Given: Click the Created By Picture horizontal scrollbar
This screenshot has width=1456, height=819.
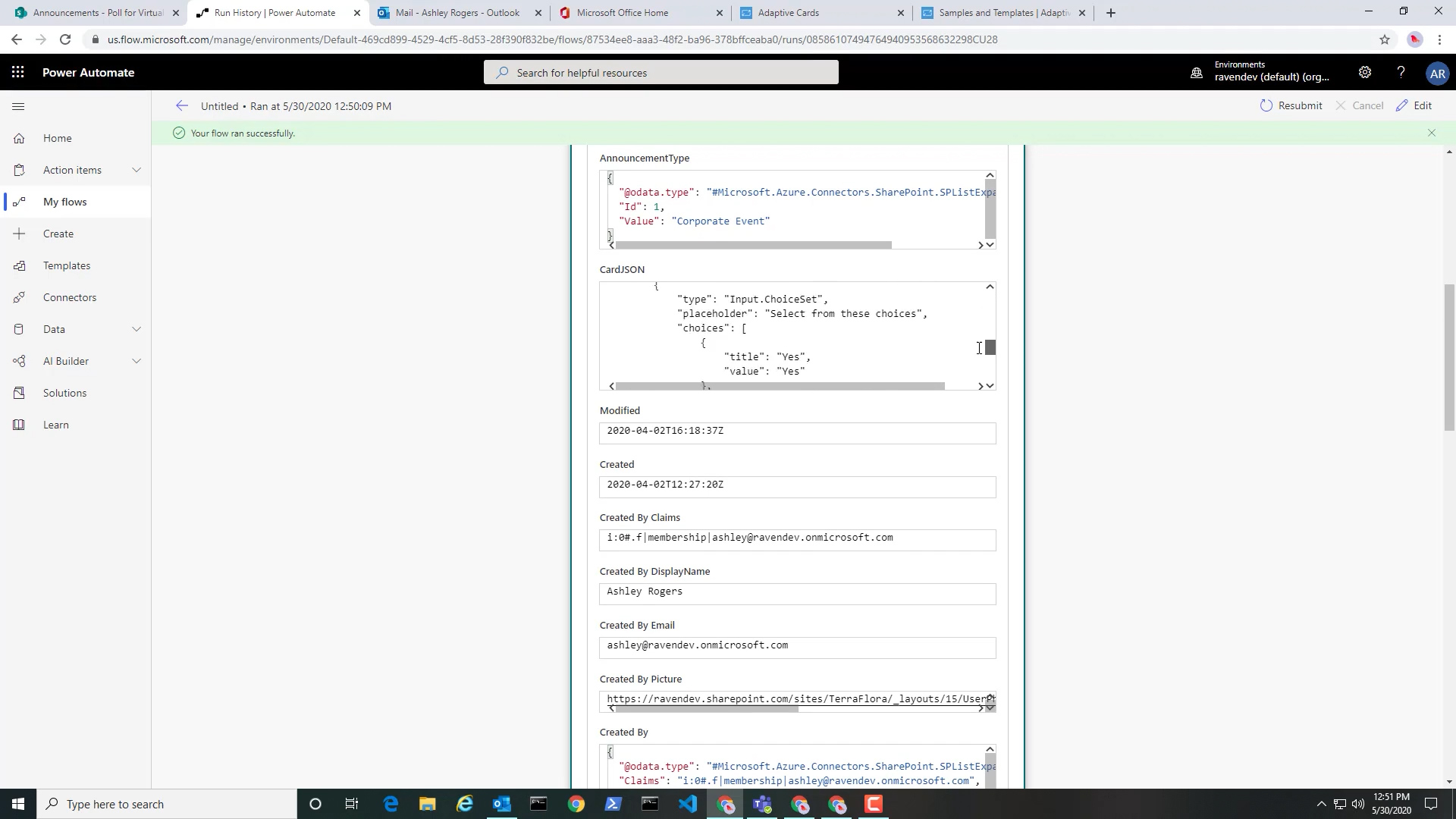Looking at the screenshot, I should [707, 709].
